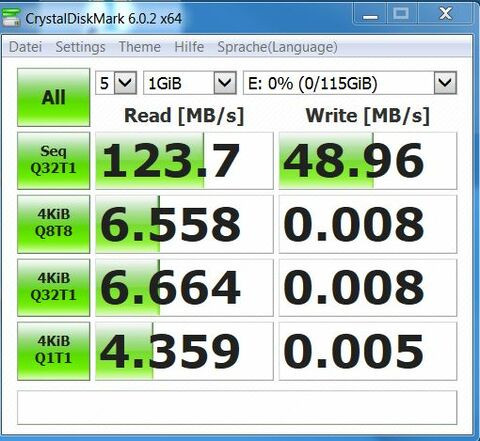Viewport: 480px width, 441px height.
Task: Open the Datei menu
Action: 25,47
